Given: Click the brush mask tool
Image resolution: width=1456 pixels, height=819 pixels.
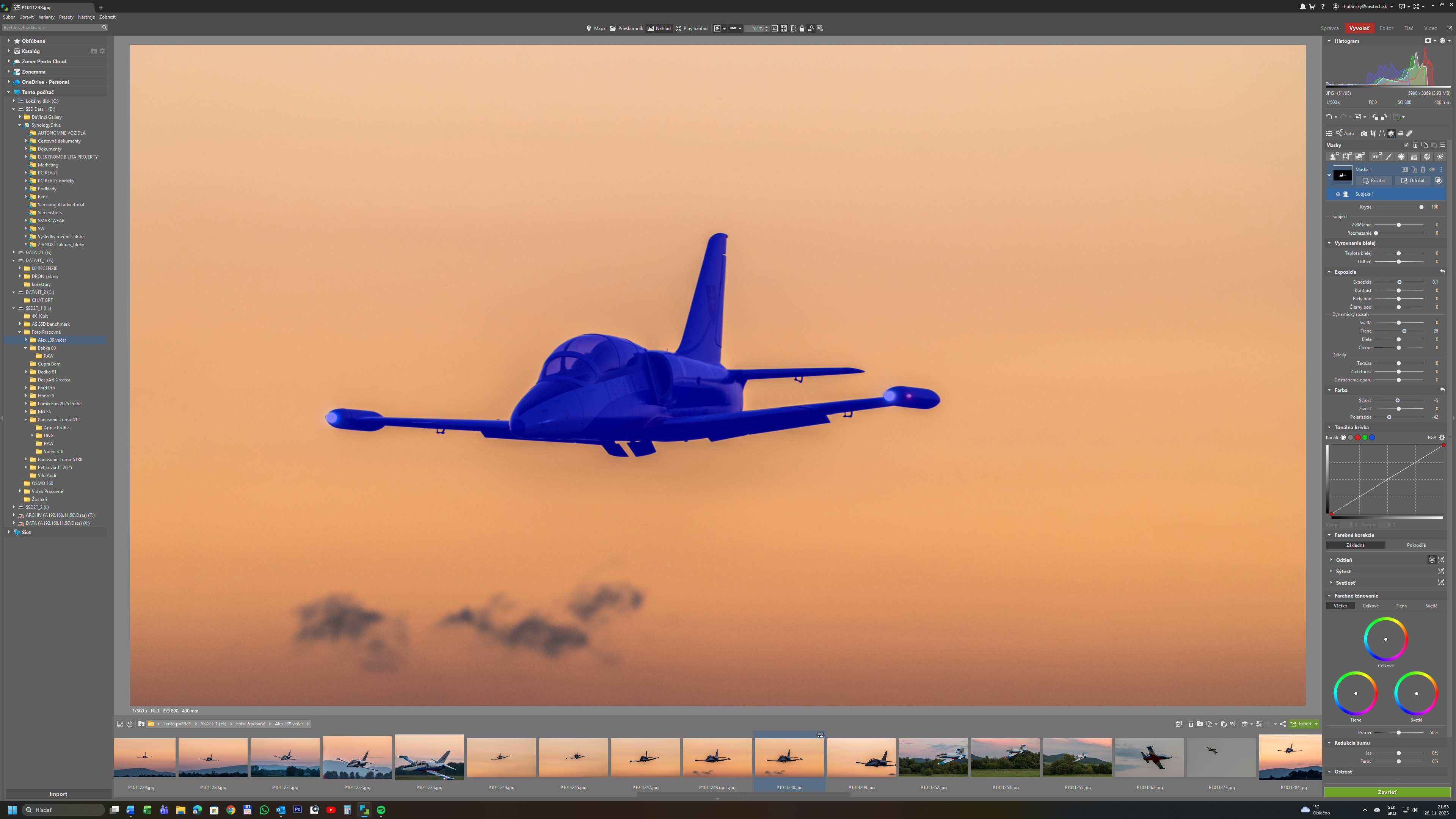Looking at the screenshot, I should [1388, 157].
